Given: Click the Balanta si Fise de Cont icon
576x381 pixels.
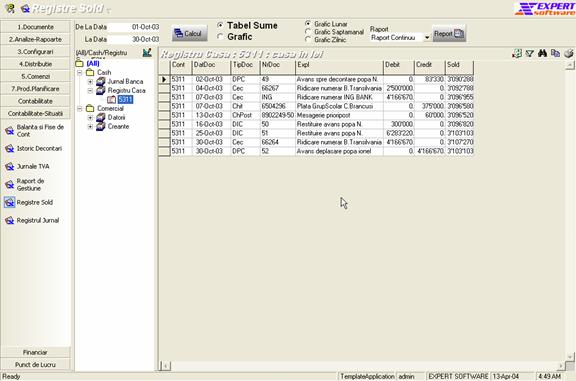Looking at the screenshot, I should [10, 131].
